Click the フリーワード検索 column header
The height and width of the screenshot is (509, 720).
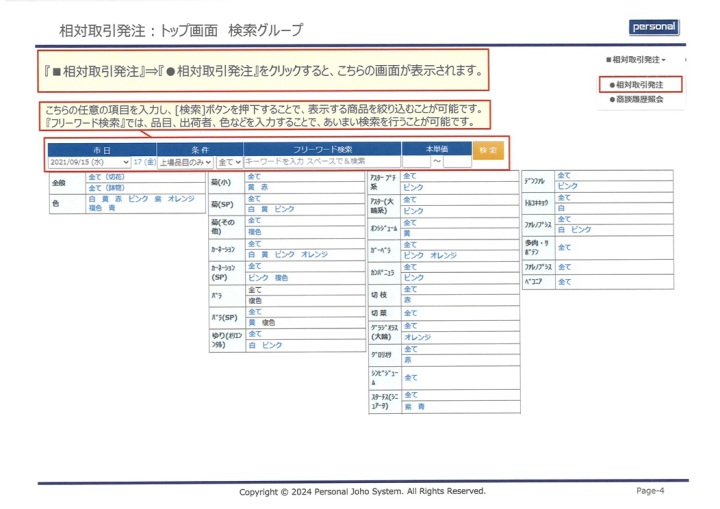[322, 149]
